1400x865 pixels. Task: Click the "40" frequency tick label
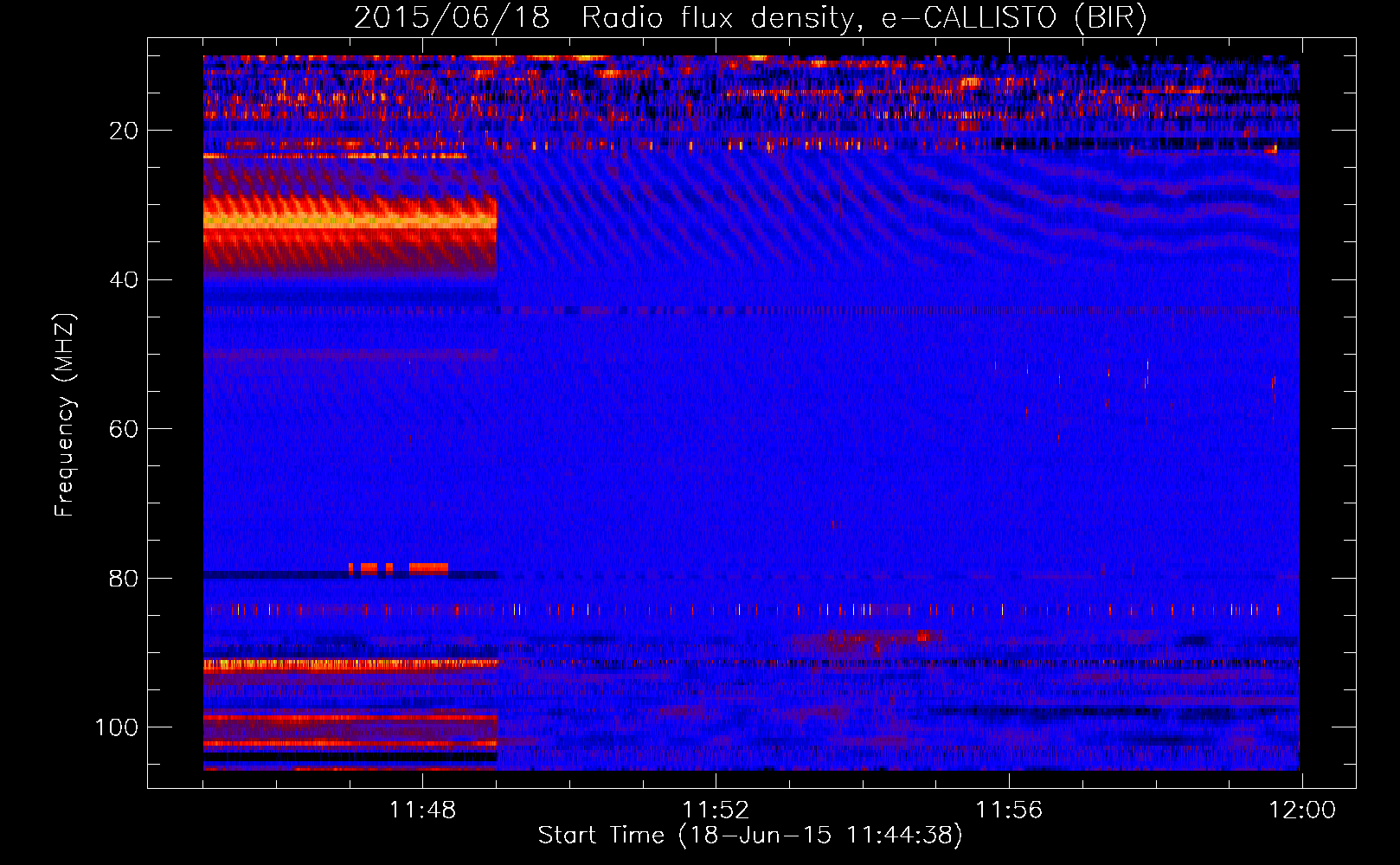click(124, 280)
